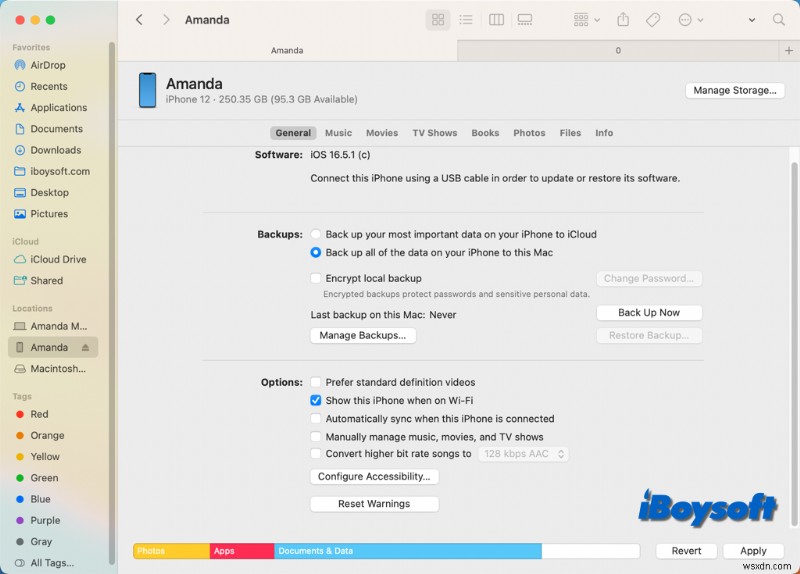Select the Amanda Finder tab
800x574 pixels.
[x=287, y=51]
